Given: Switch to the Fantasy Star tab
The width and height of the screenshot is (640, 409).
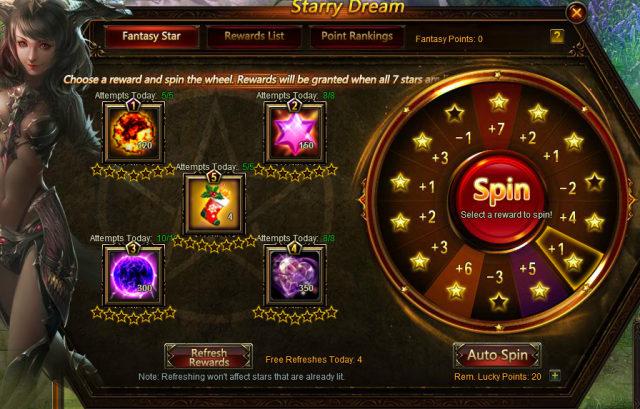Looking at the screenshot, I should [x=151, y=36].
